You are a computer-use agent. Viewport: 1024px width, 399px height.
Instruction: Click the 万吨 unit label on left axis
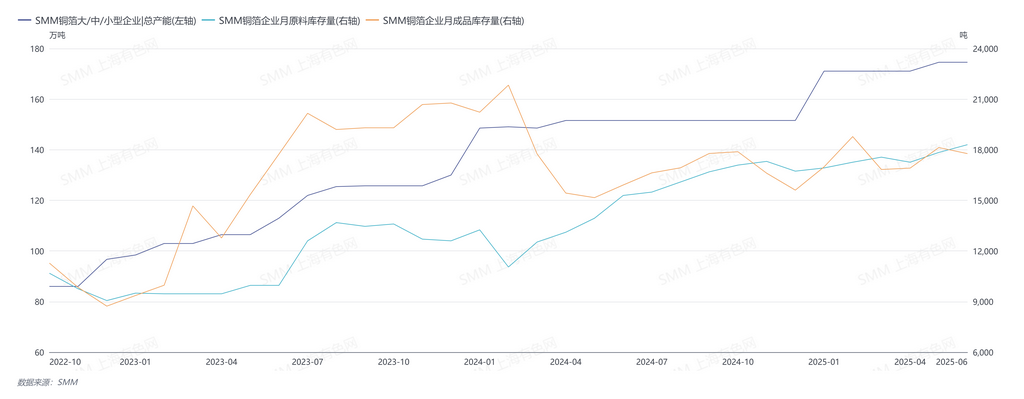57,35
